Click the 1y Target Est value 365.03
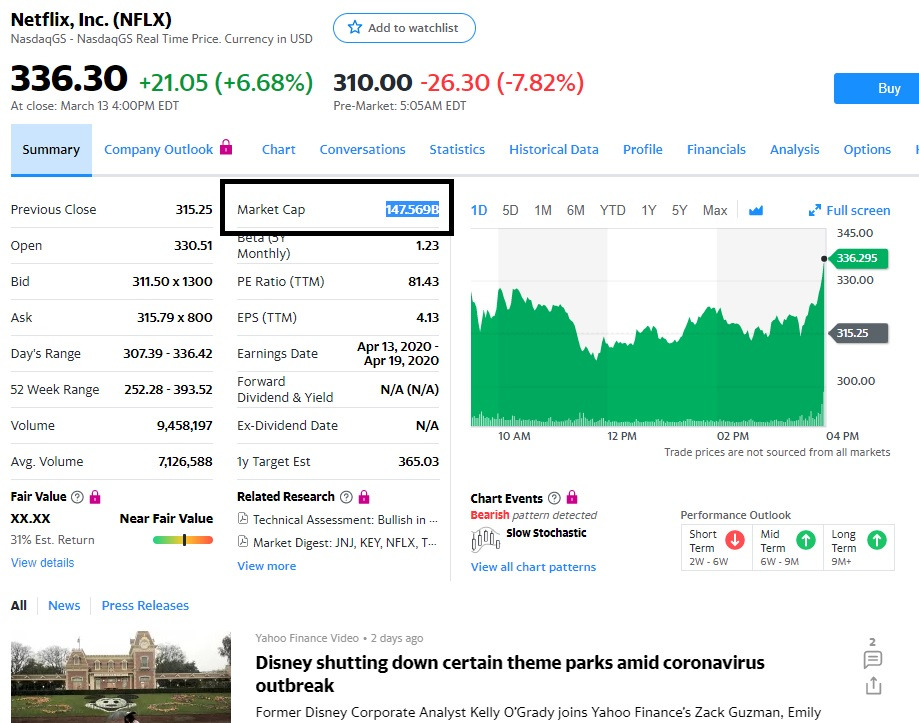 click(418, 461)
